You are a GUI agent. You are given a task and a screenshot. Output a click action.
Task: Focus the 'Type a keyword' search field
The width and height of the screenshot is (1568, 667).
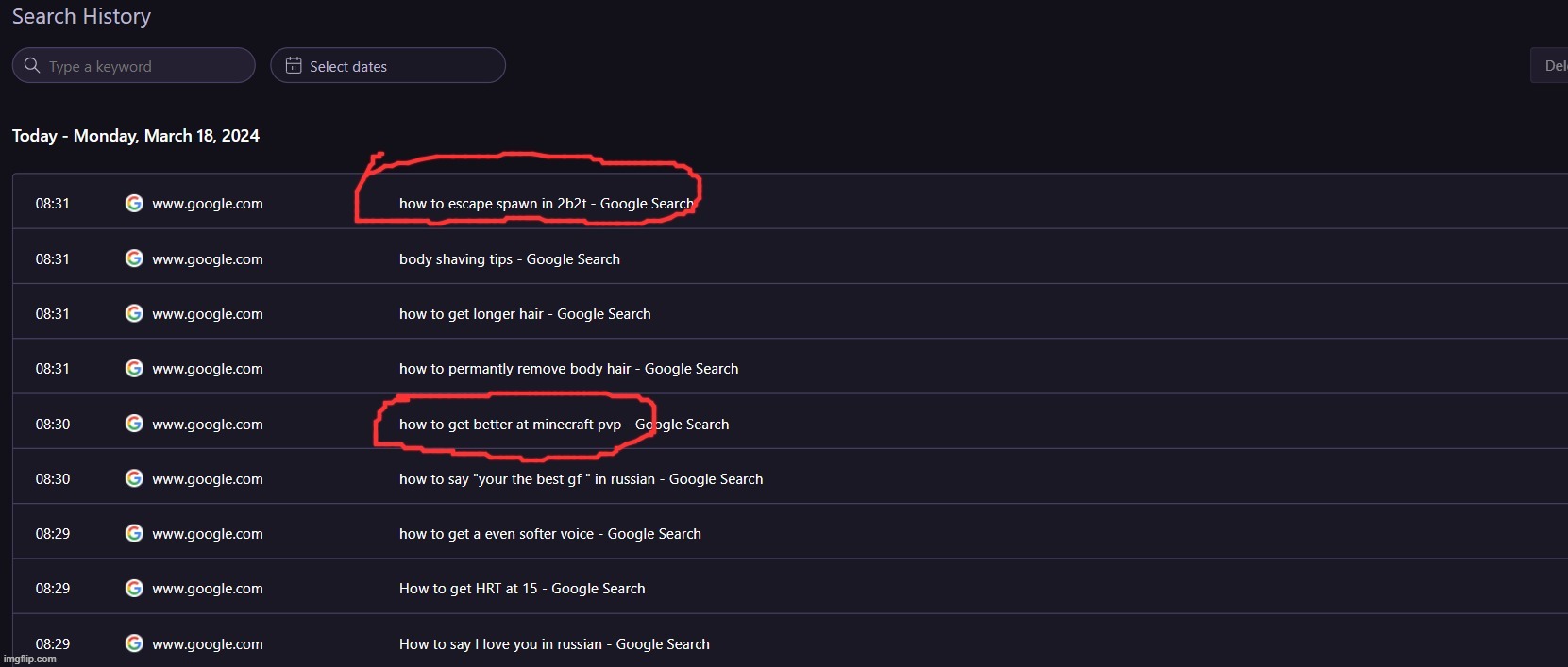click(133, 65)
